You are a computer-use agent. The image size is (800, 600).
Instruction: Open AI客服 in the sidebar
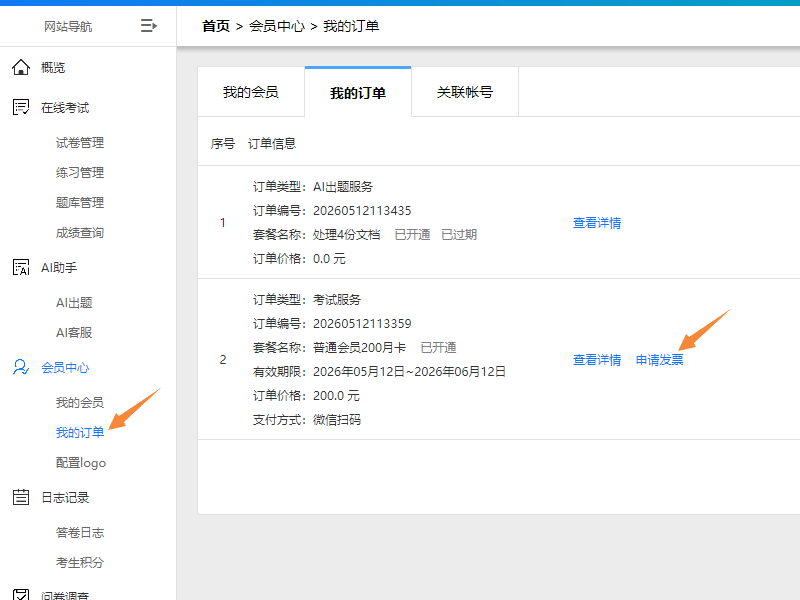(x=74, y=333)
